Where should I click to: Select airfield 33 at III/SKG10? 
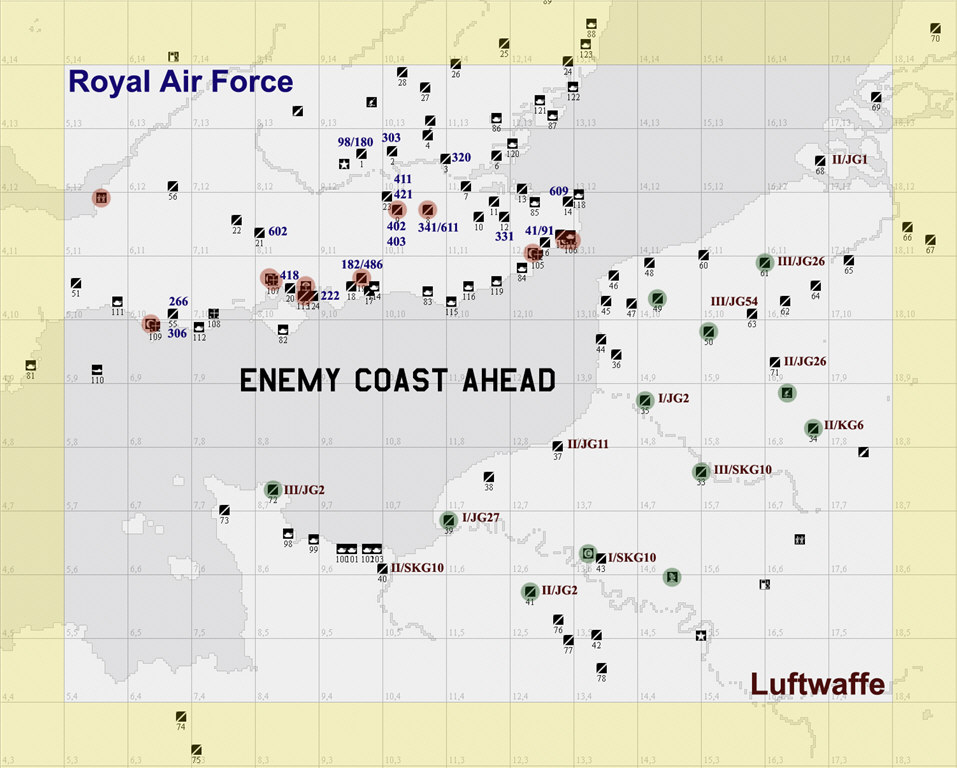click(701, 471)
